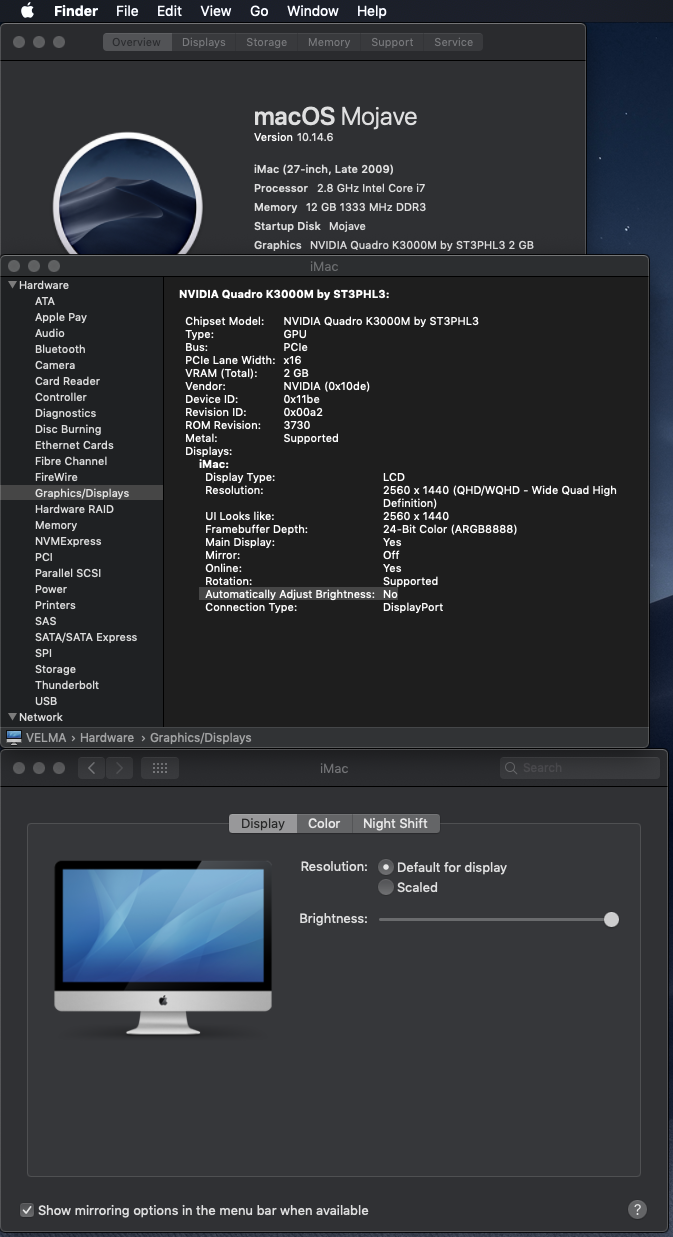Go forward in System Preferences
673x1237 pixels.
click(119, 768)
